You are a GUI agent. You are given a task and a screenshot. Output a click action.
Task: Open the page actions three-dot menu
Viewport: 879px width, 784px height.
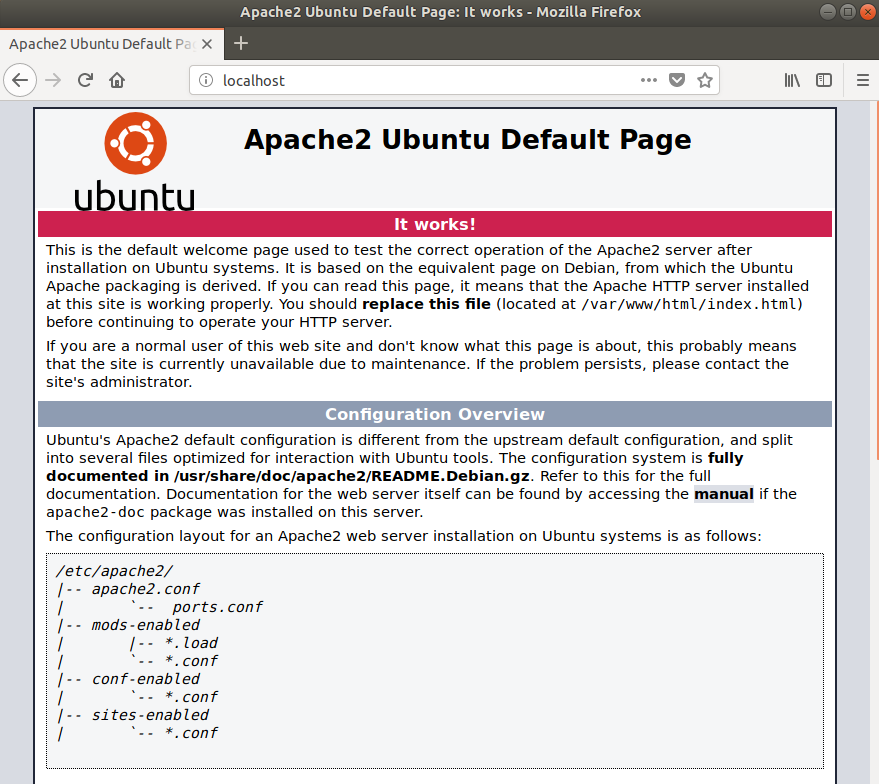pyautogui.click(x=649, y=80)
